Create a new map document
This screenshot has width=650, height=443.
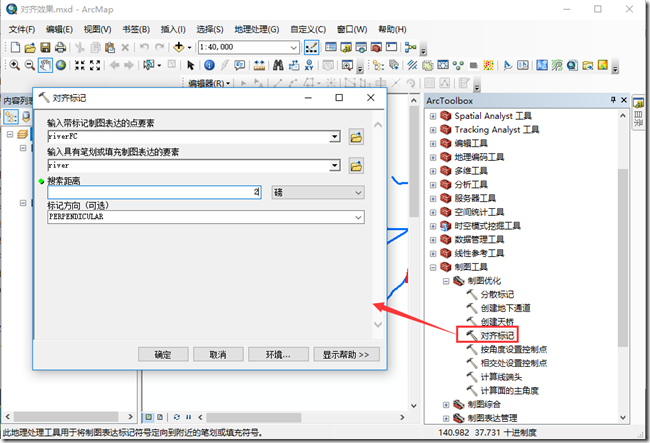15,47
